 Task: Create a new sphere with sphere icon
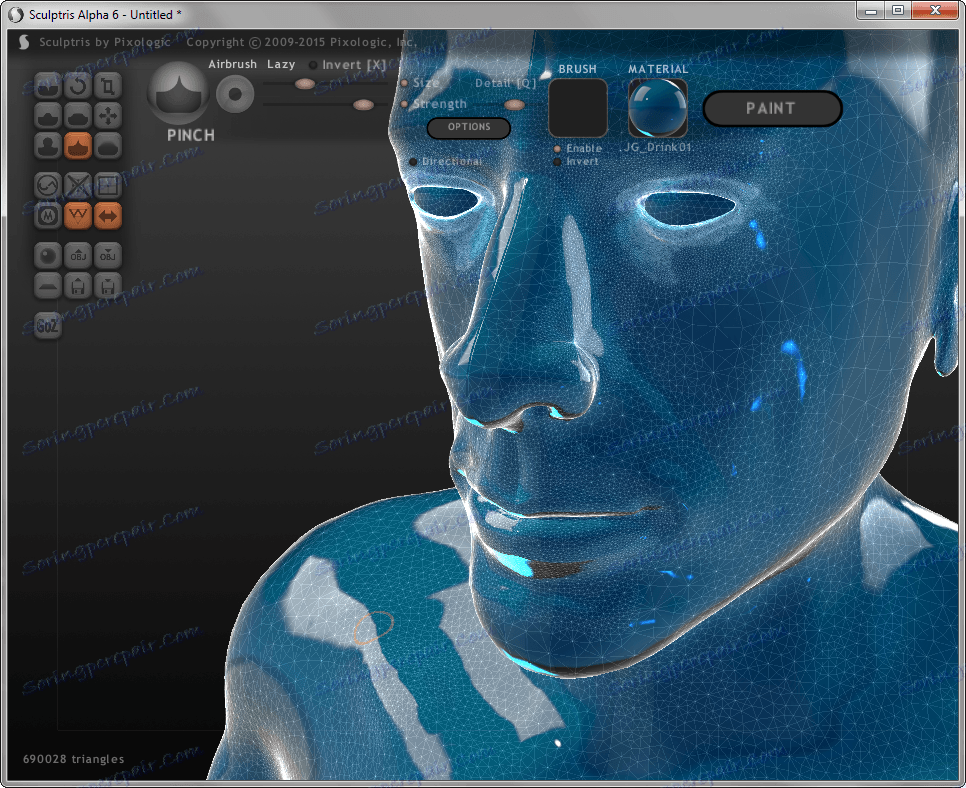48,256
